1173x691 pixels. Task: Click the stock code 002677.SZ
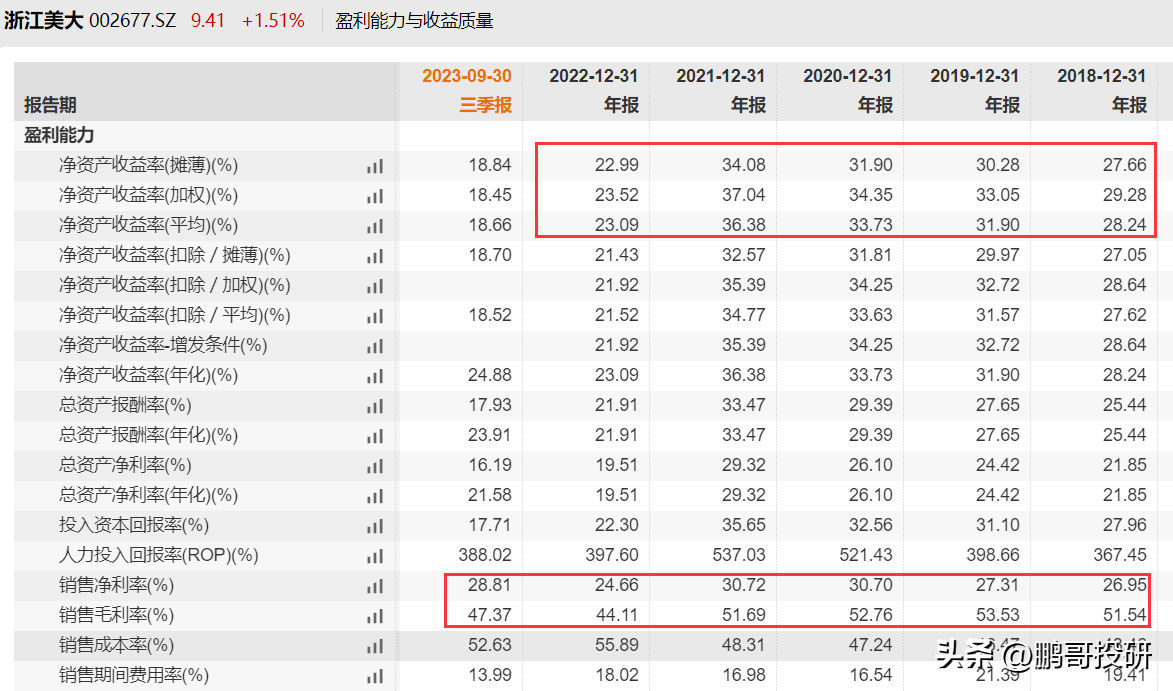click(132, 20)
